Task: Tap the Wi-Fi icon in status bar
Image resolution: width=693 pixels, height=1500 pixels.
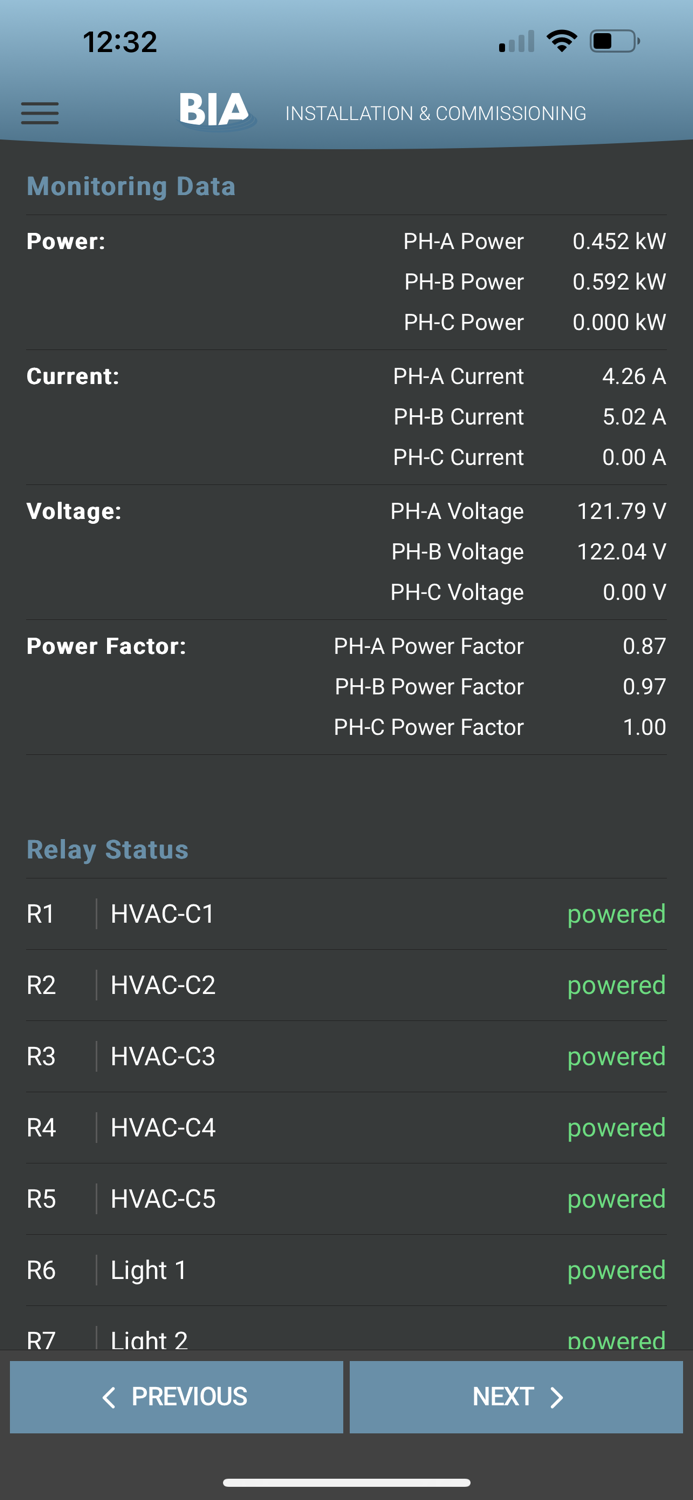Action: 562,40
